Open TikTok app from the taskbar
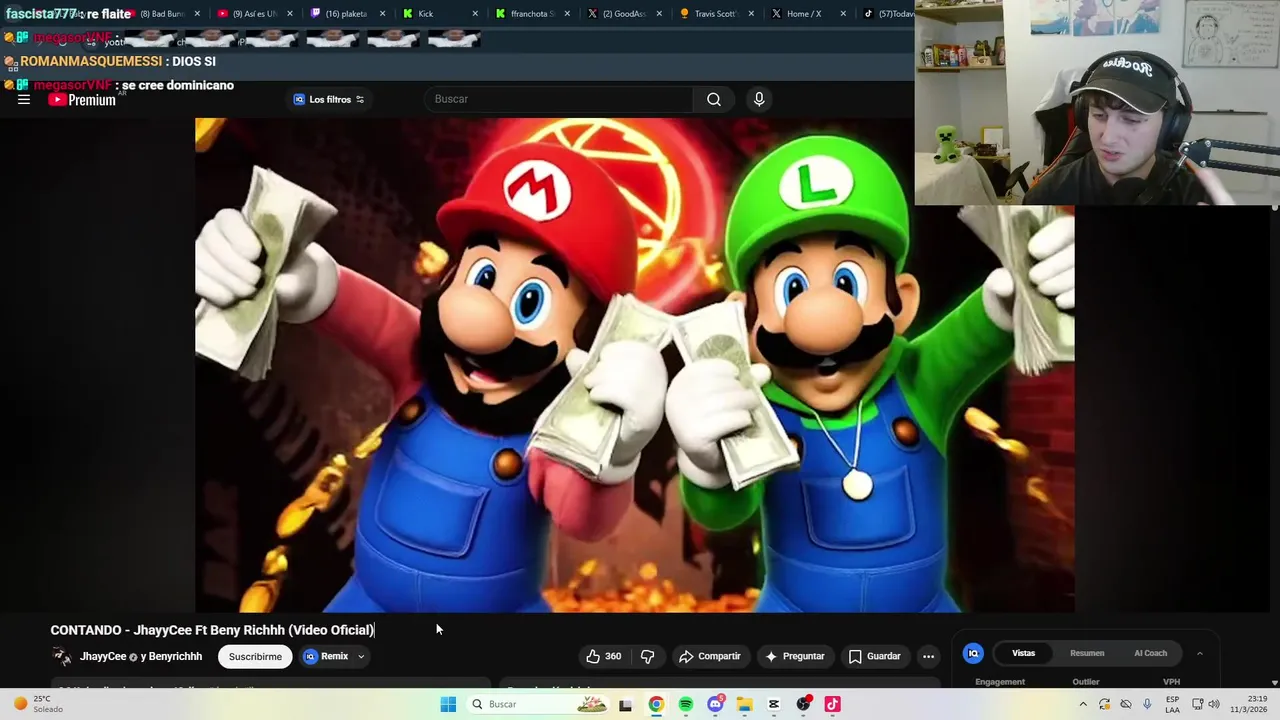 point(832,704)
